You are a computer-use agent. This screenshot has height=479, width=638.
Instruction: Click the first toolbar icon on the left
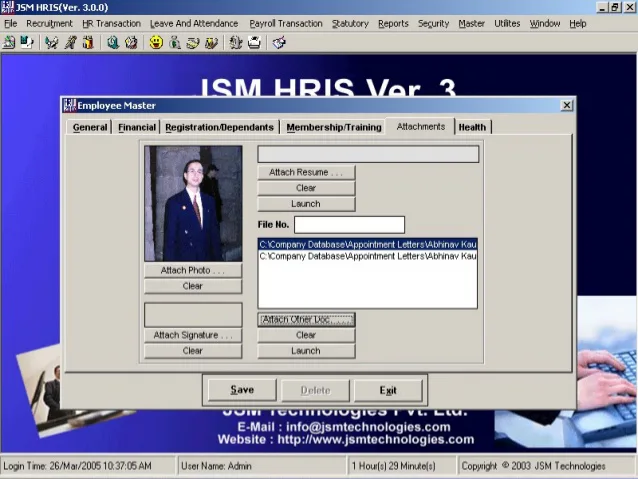8,42
